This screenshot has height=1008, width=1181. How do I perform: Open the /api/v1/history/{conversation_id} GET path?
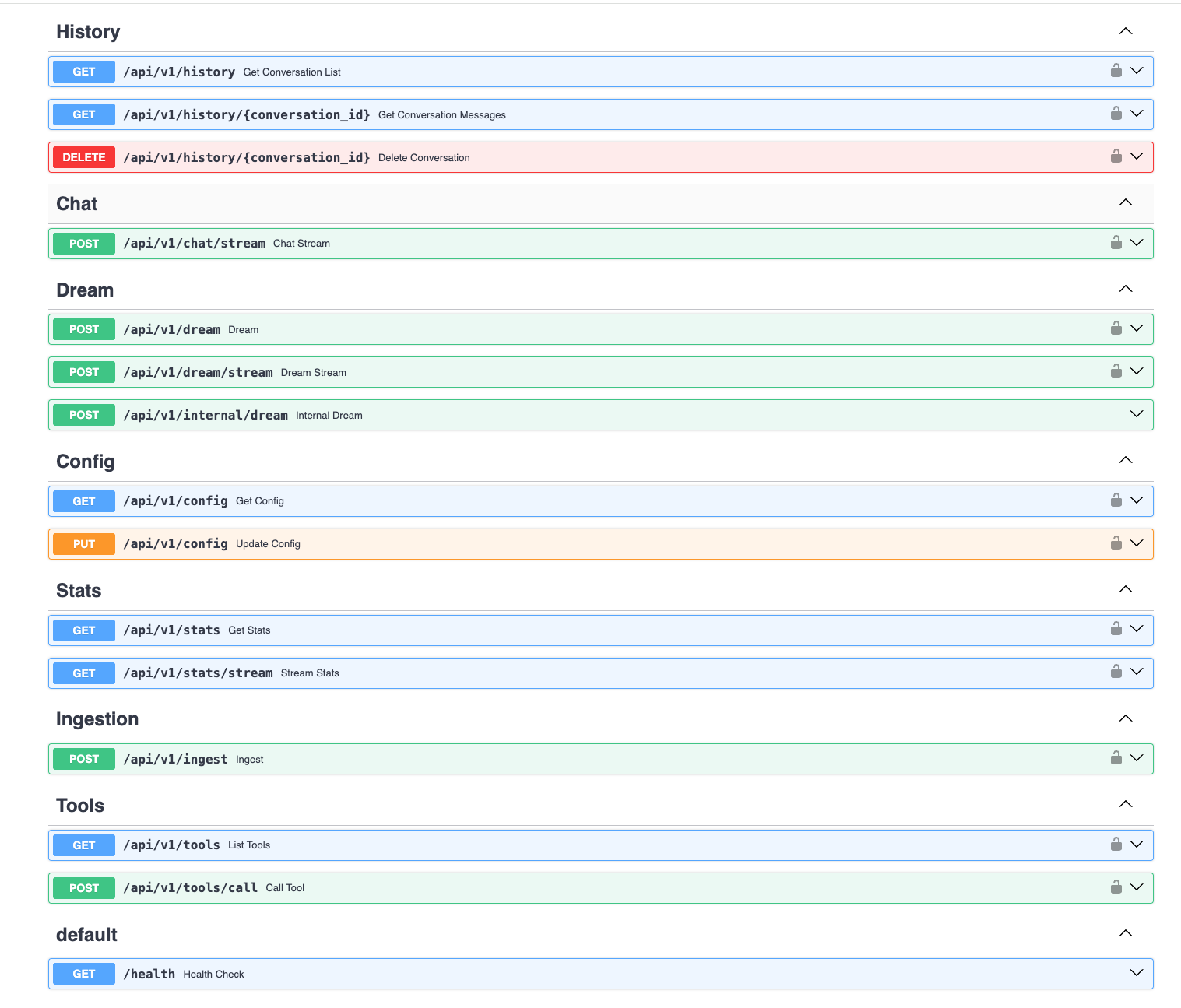247,114
